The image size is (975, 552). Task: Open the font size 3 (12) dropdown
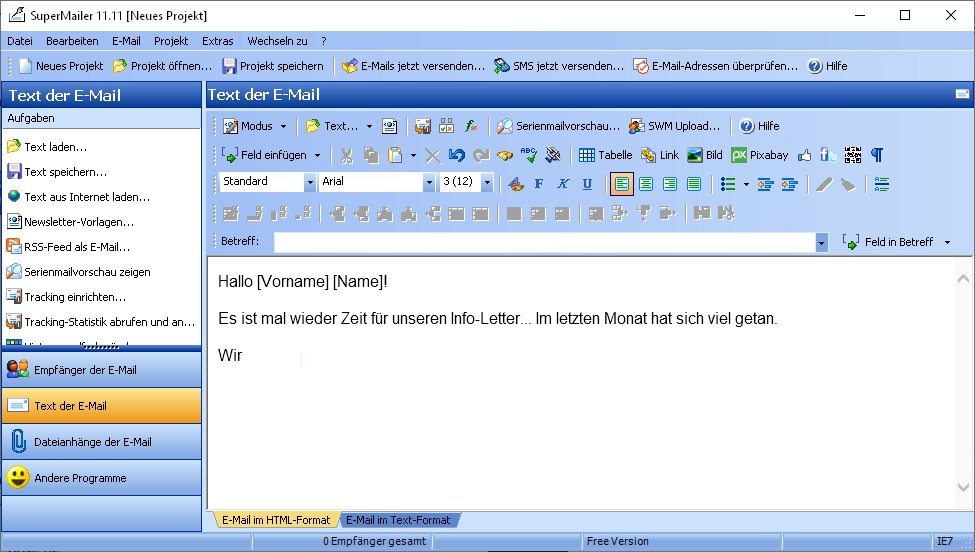(487, 182)
